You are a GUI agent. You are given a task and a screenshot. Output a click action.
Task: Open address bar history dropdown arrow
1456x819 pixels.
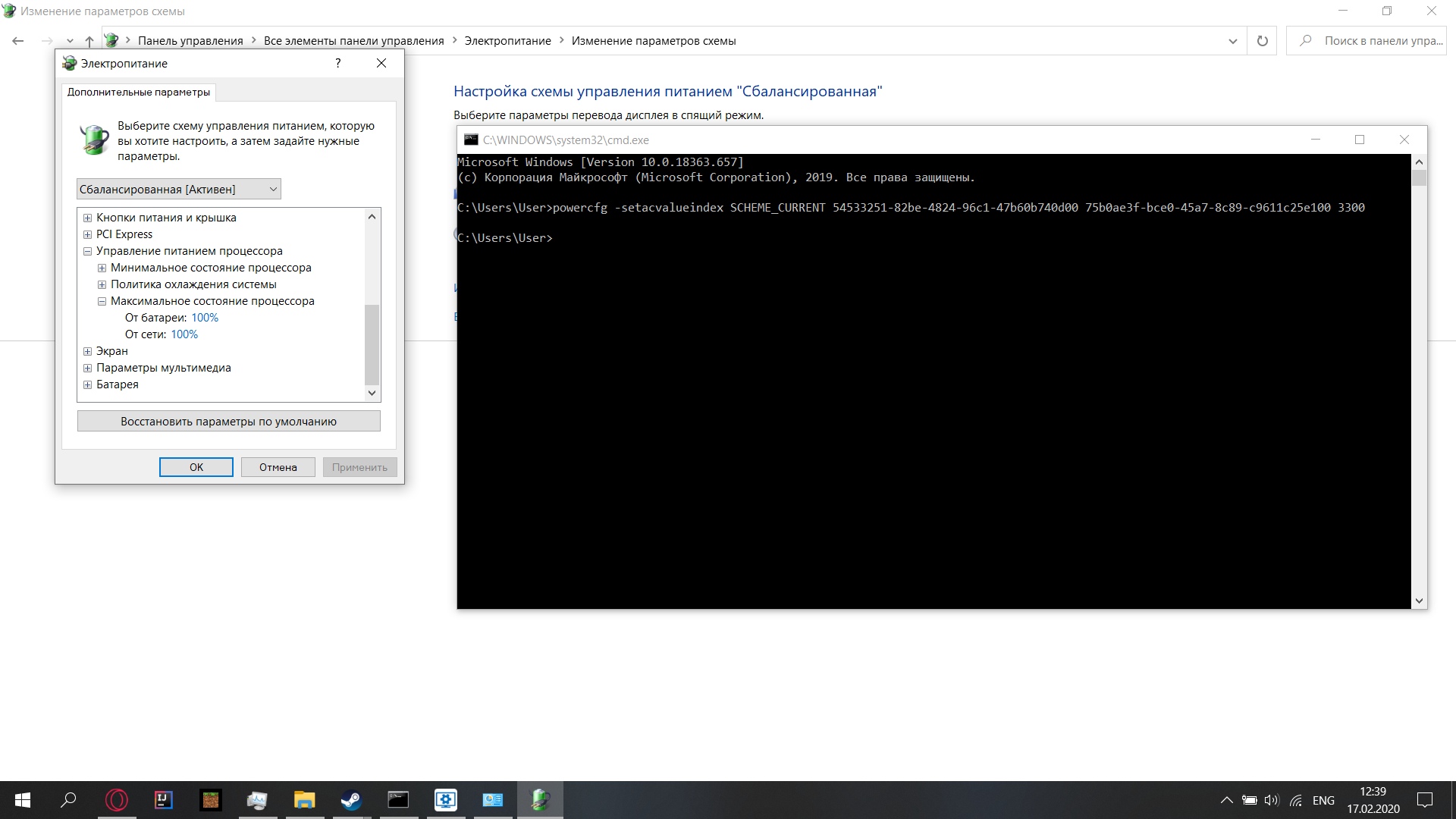1232,41
